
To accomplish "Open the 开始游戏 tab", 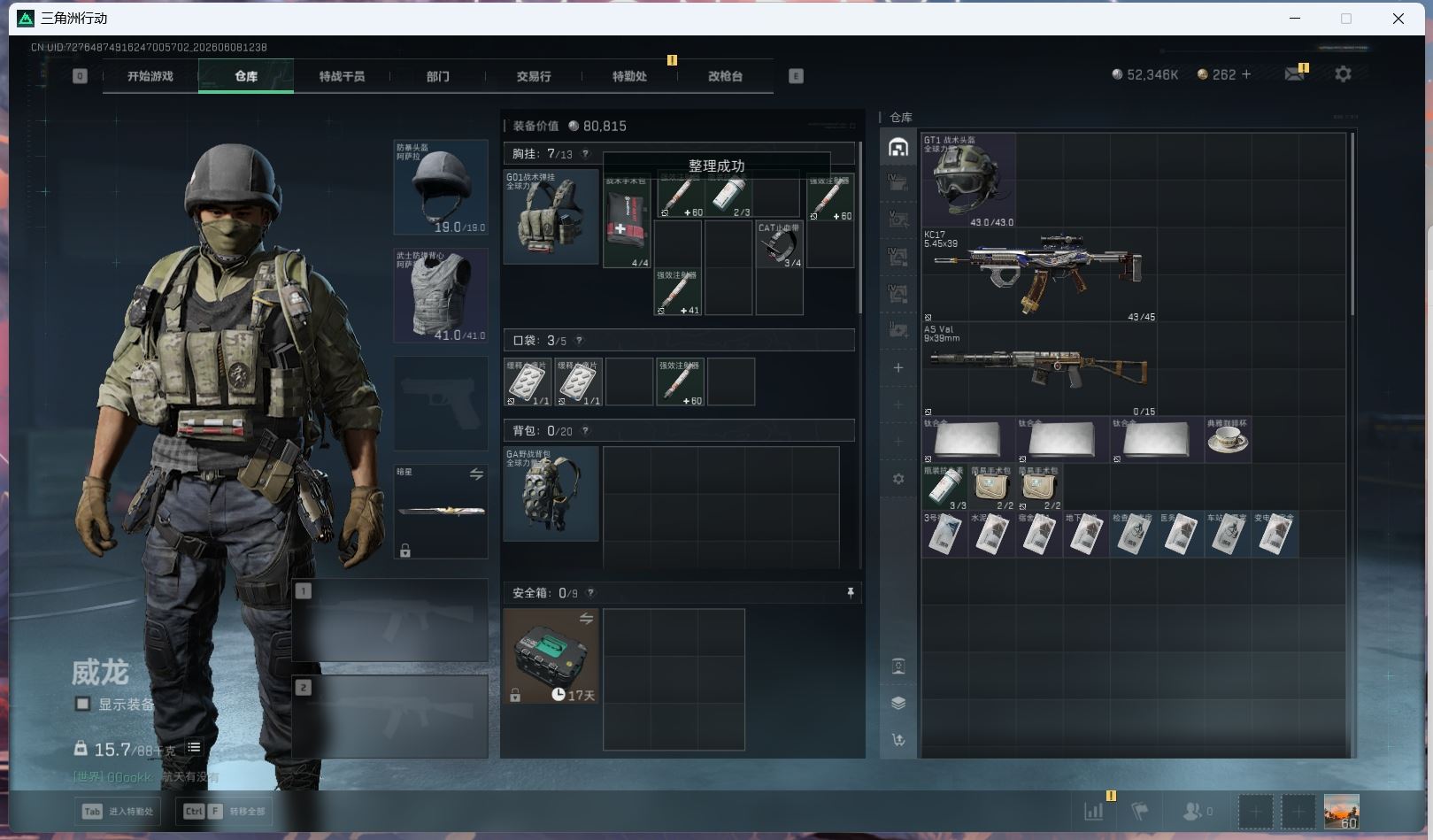I will tap(150, 76).
